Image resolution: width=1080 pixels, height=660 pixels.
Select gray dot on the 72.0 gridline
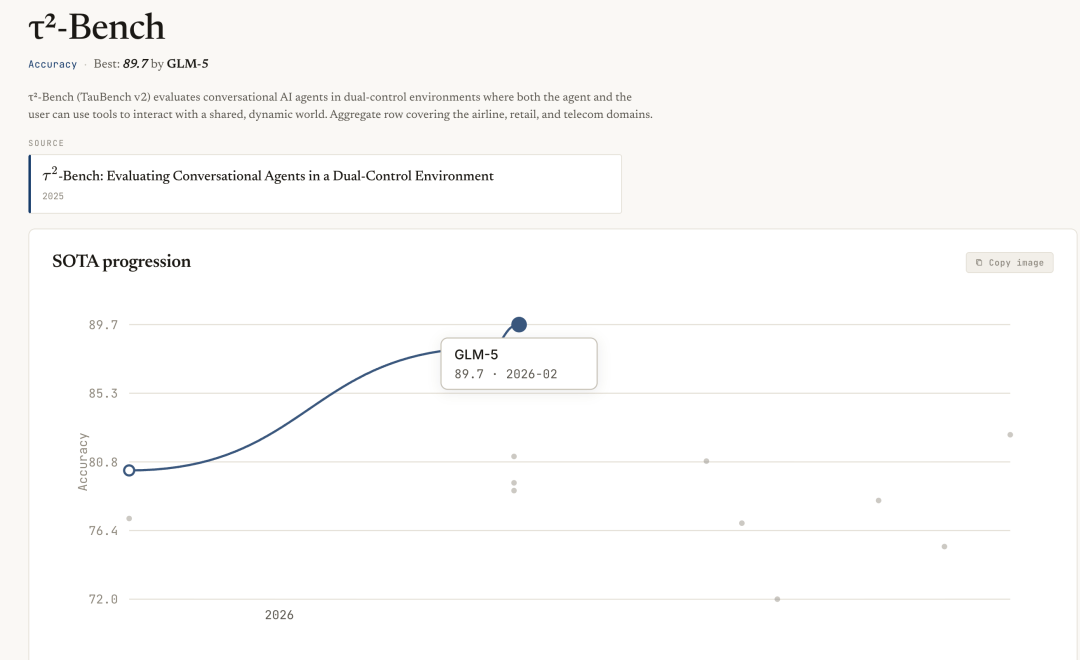point(777,599)
